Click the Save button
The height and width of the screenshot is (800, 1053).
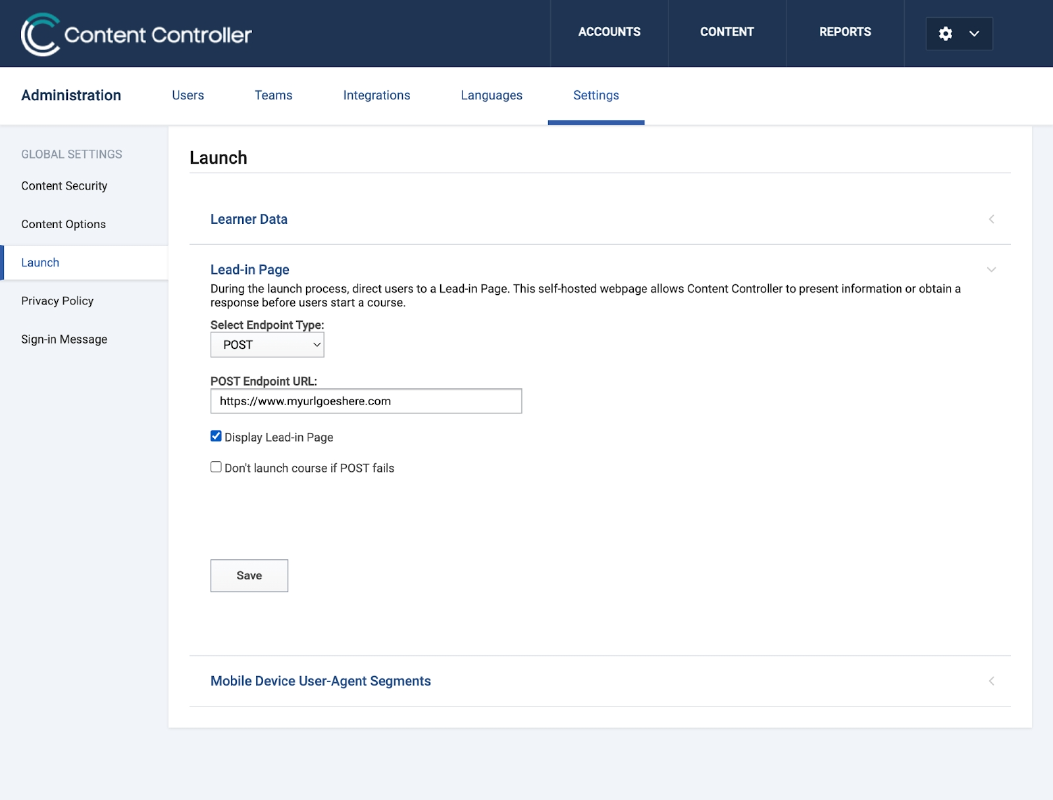(249, 576)
